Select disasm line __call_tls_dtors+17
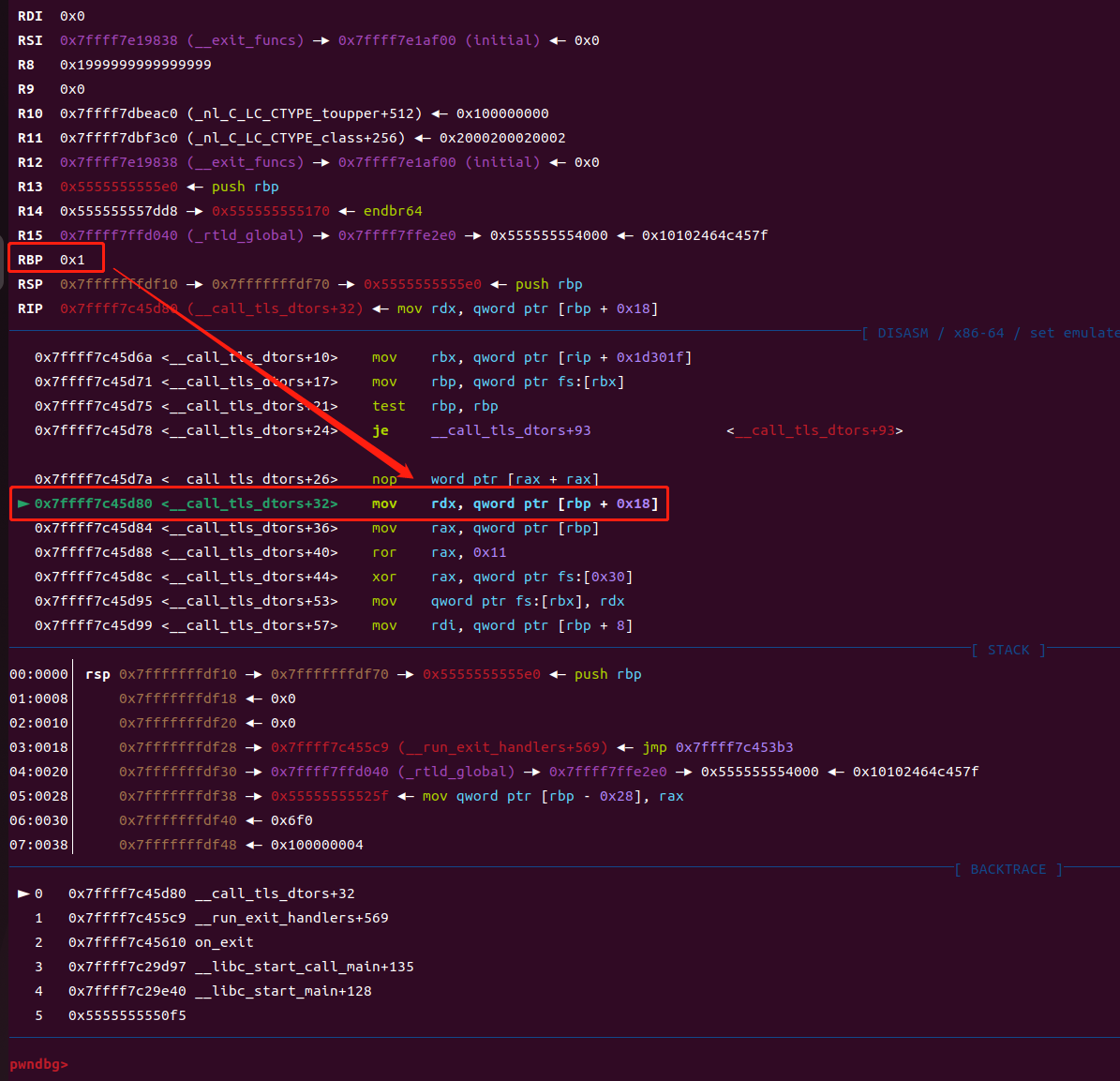Screen dimensions: 1120x1081 [x=329, y=382]
